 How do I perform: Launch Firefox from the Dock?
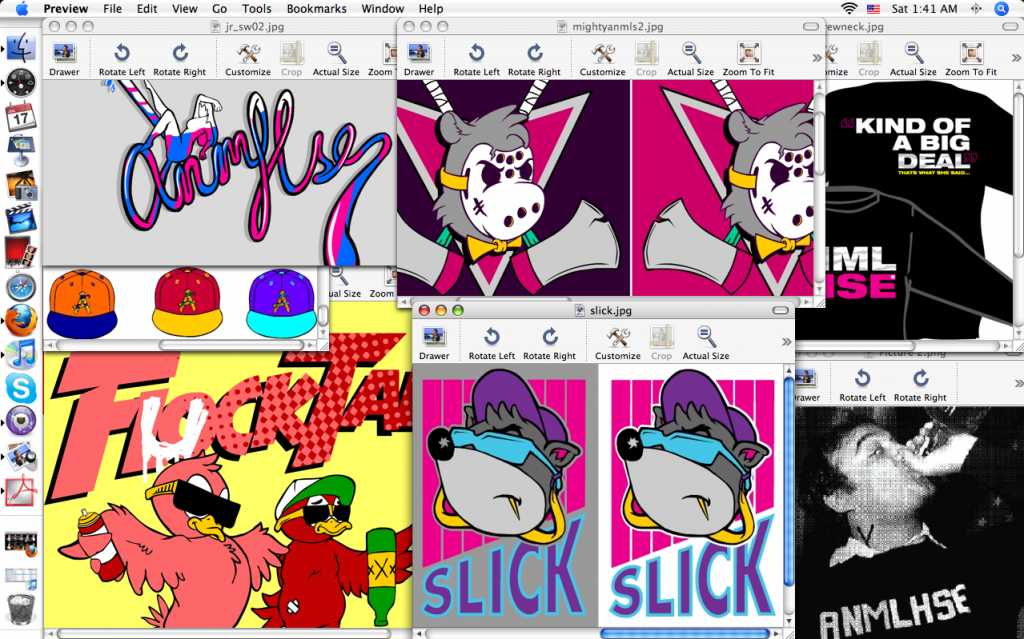pos(21,321)
